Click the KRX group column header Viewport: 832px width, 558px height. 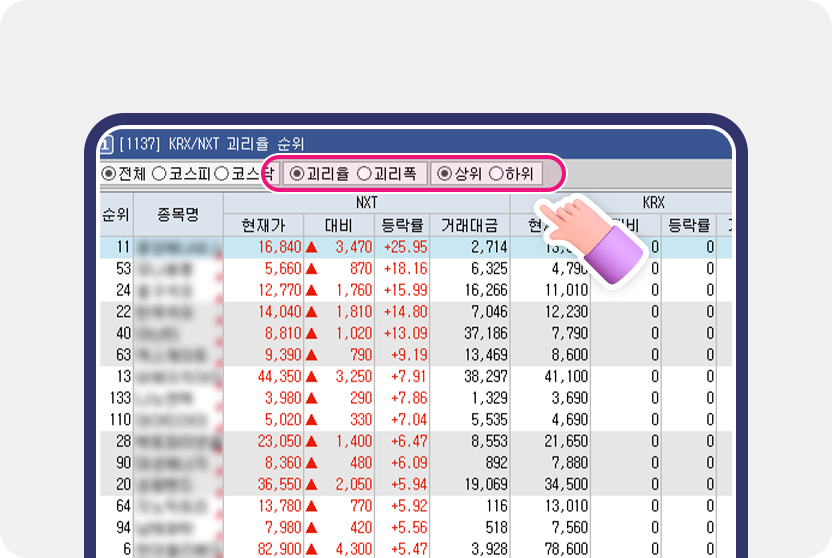pyautogui.click(x=653, y=202)
